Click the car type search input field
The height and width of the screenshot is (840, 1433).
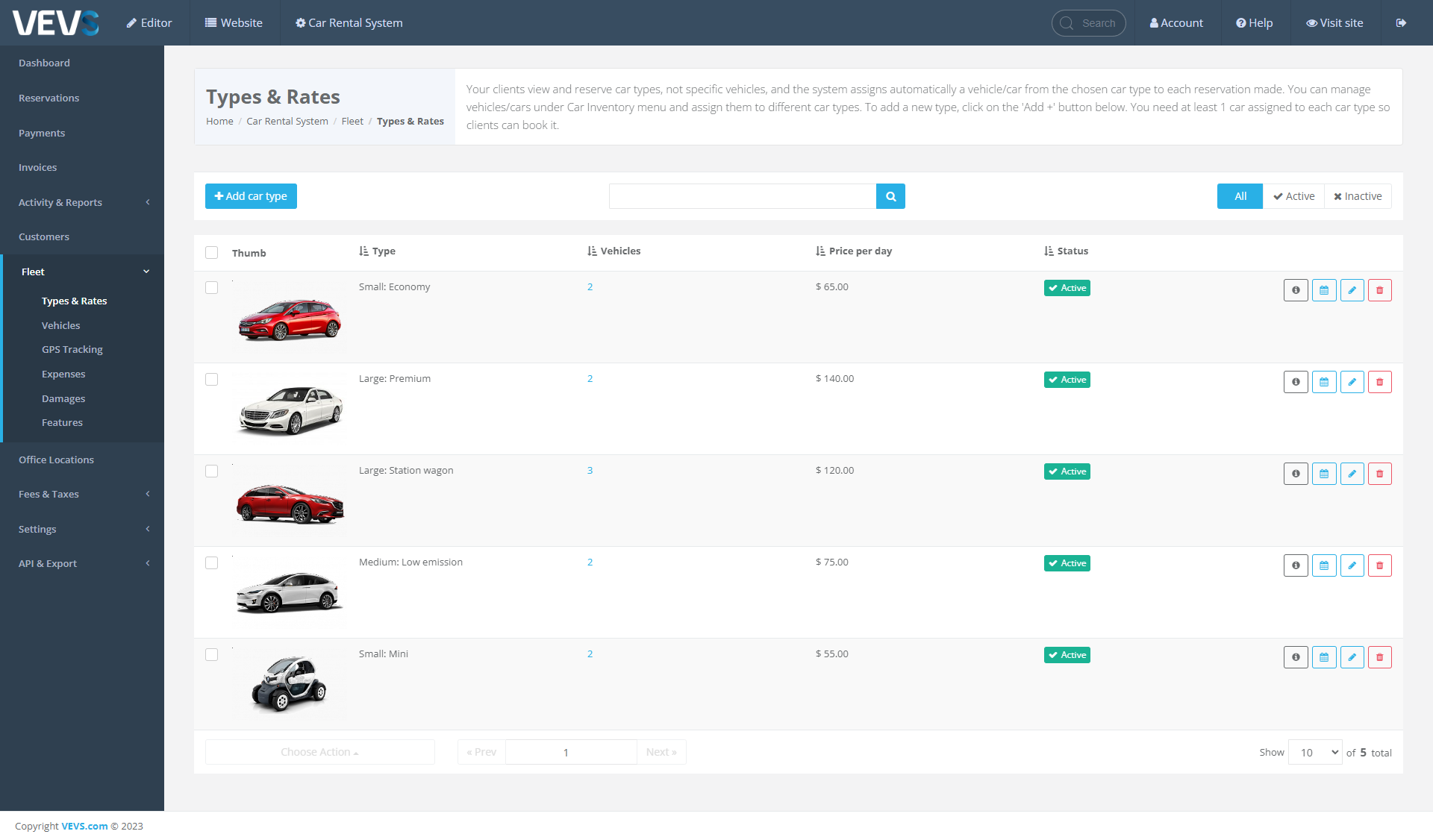pyautogui.click(x=742, y=196)
